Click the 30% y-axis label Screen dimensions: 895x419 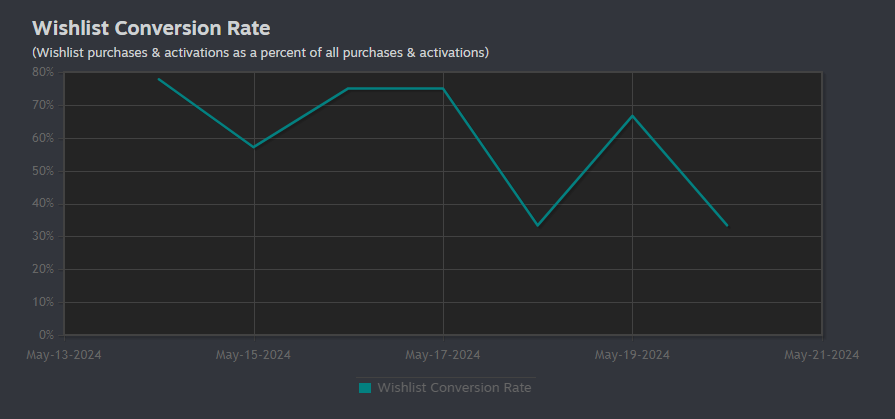(43, 237)
